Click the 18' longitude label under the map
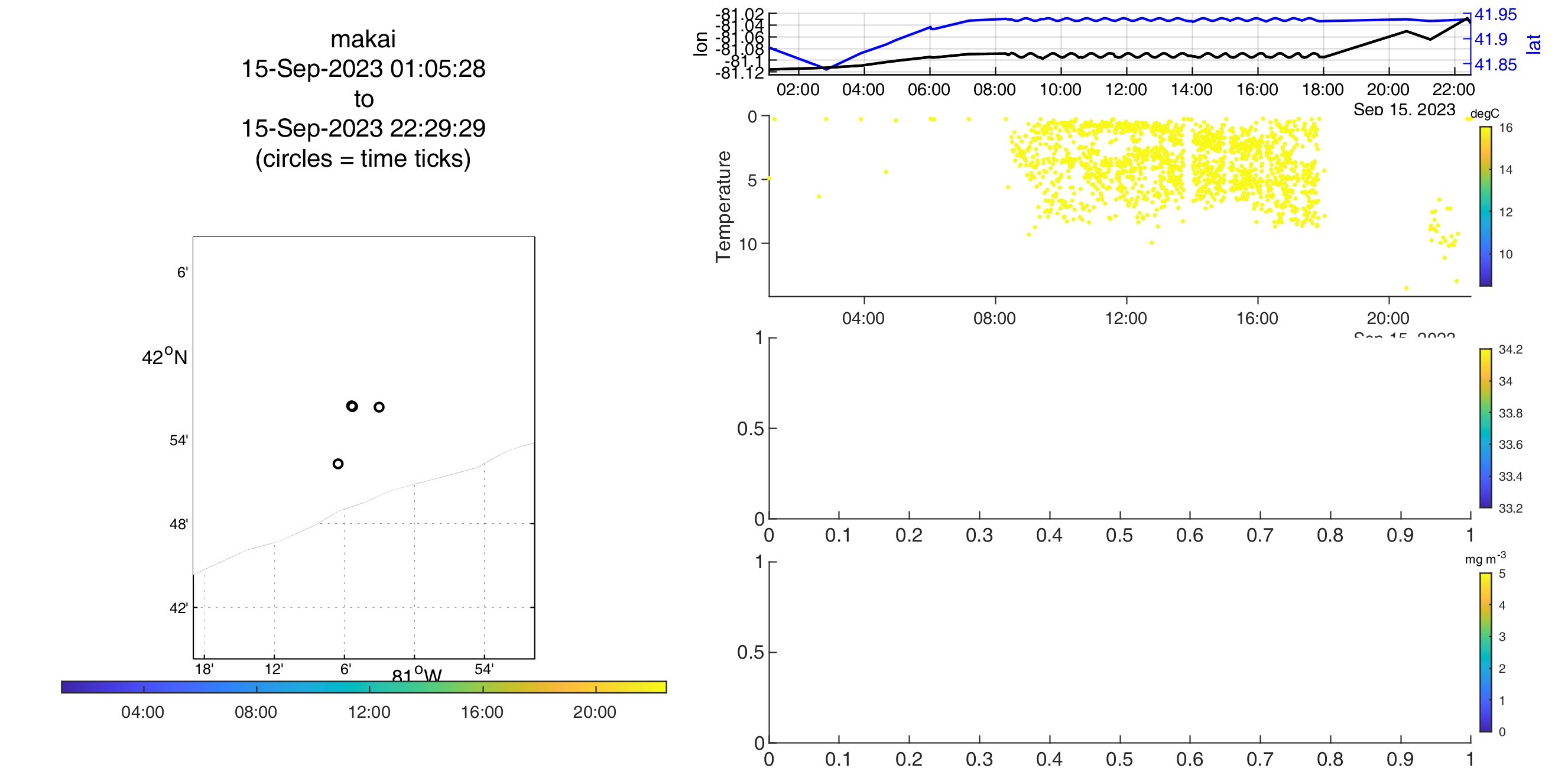1568x784 pixels. (x=204, y=669)
